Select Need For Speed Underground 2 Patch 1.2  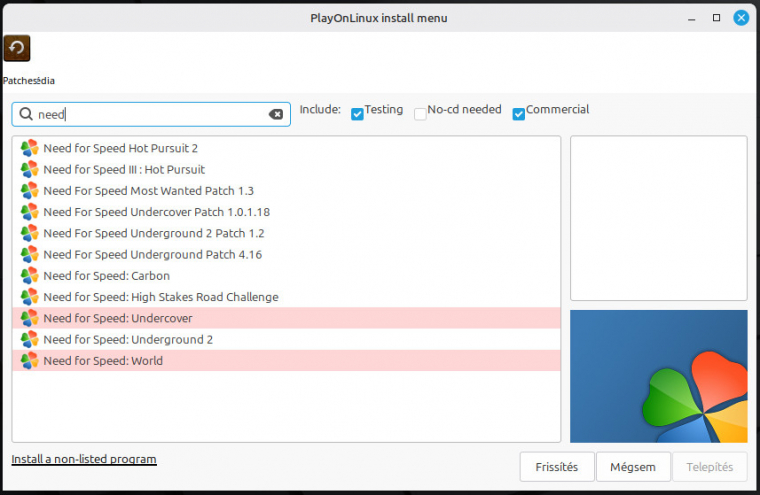154,233
